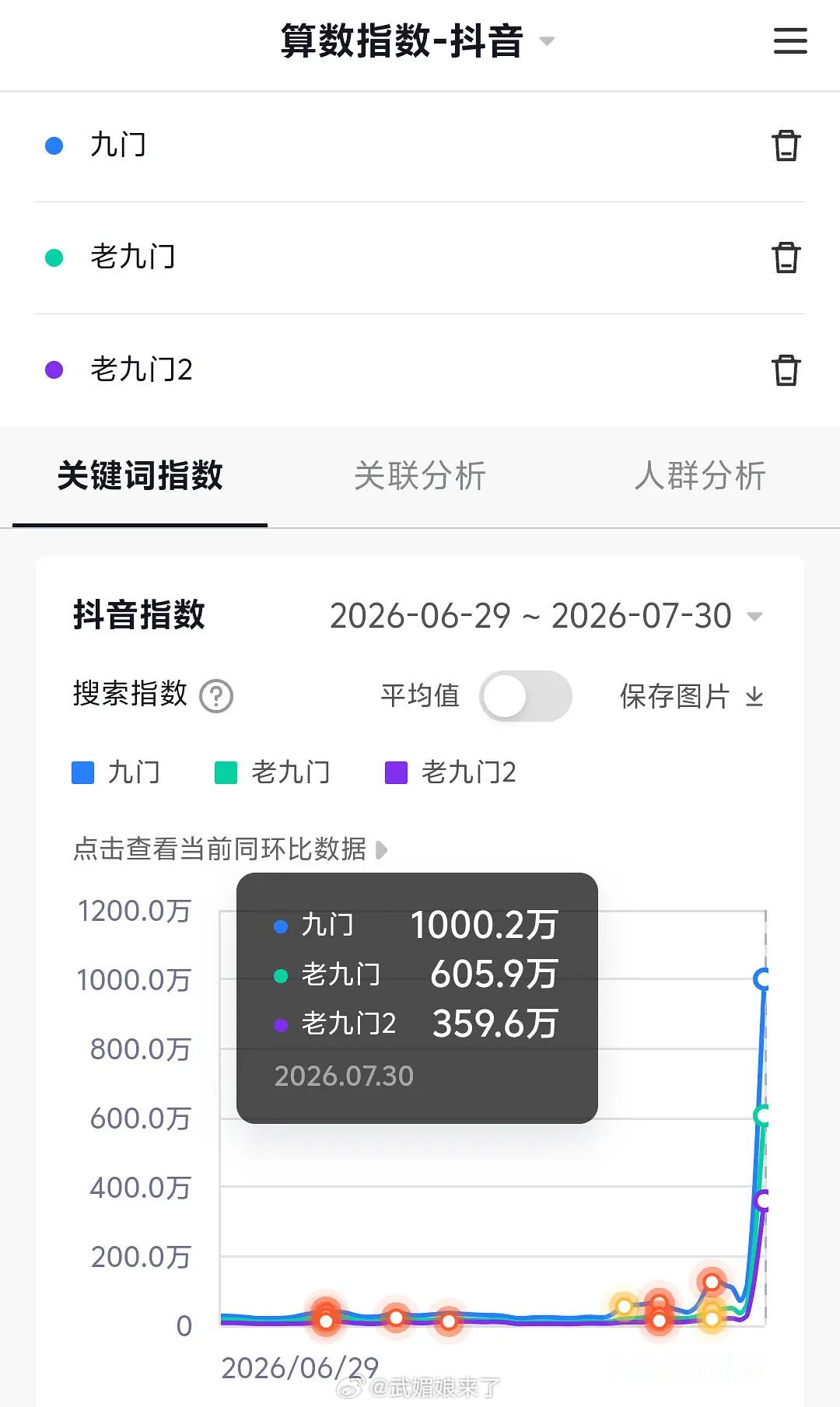Open the hamburger menu
The width and height of the screenshot is (840, 1407).
pos(790,41)
